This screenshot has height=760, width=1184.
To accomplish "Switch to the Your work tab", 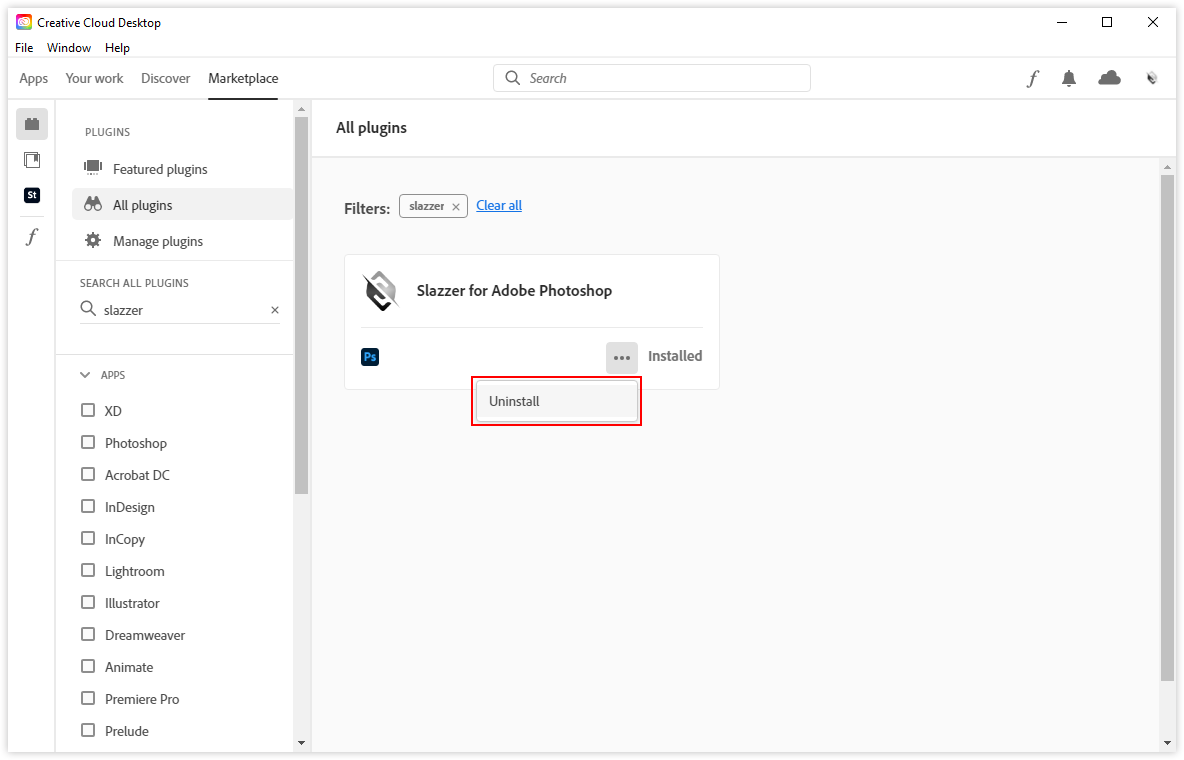I will coord(94,79).
